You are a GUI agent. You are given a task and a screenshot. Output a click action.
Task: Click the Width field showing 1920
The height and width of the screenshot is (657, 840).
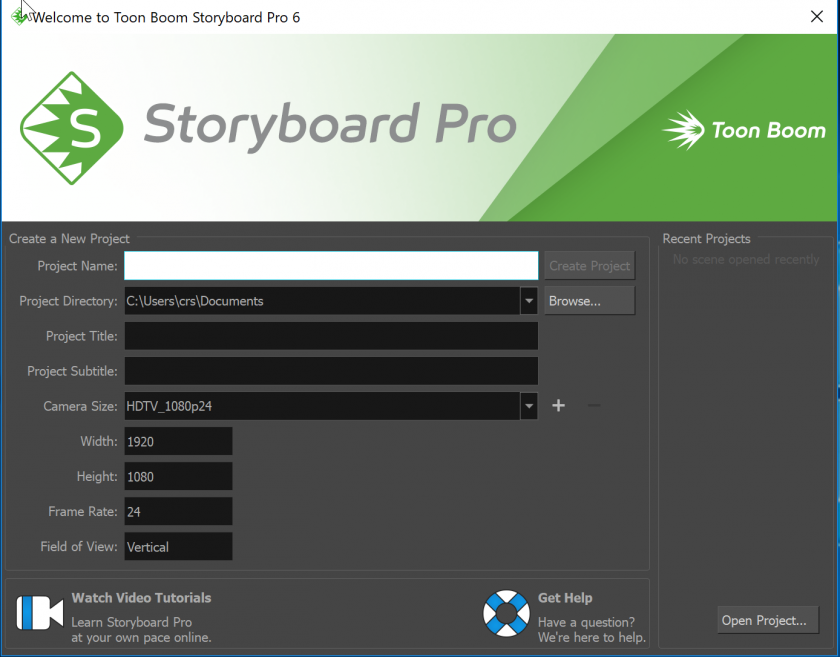(178, 441)
